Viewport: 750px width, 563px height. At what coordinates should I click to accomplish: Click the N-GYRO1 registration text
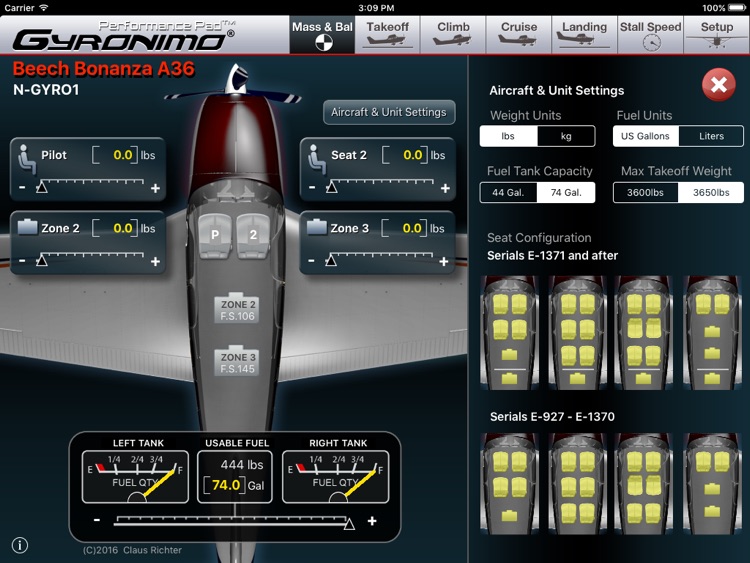pyautogui.click(x=46, y=89)
